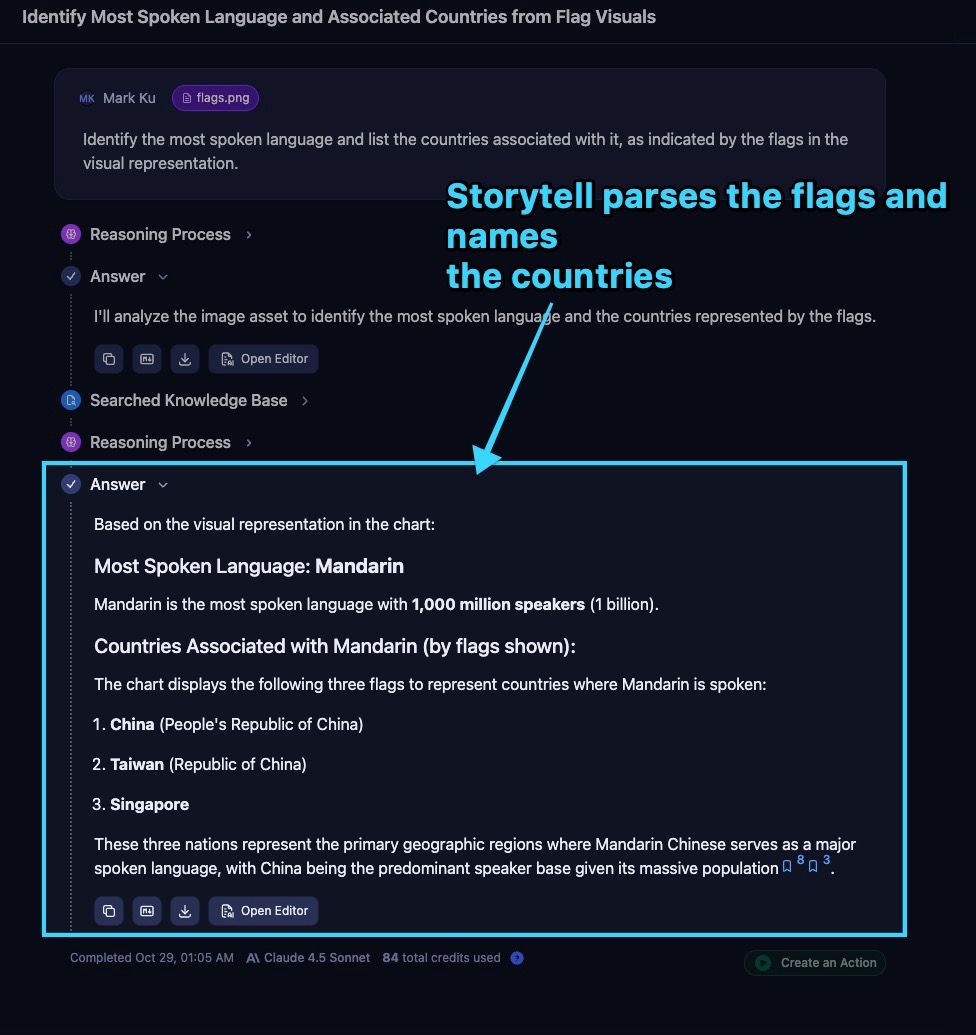976x1035 pixels.
Task: Collapse the first Answer section chevron
Action: pos(163,277)
